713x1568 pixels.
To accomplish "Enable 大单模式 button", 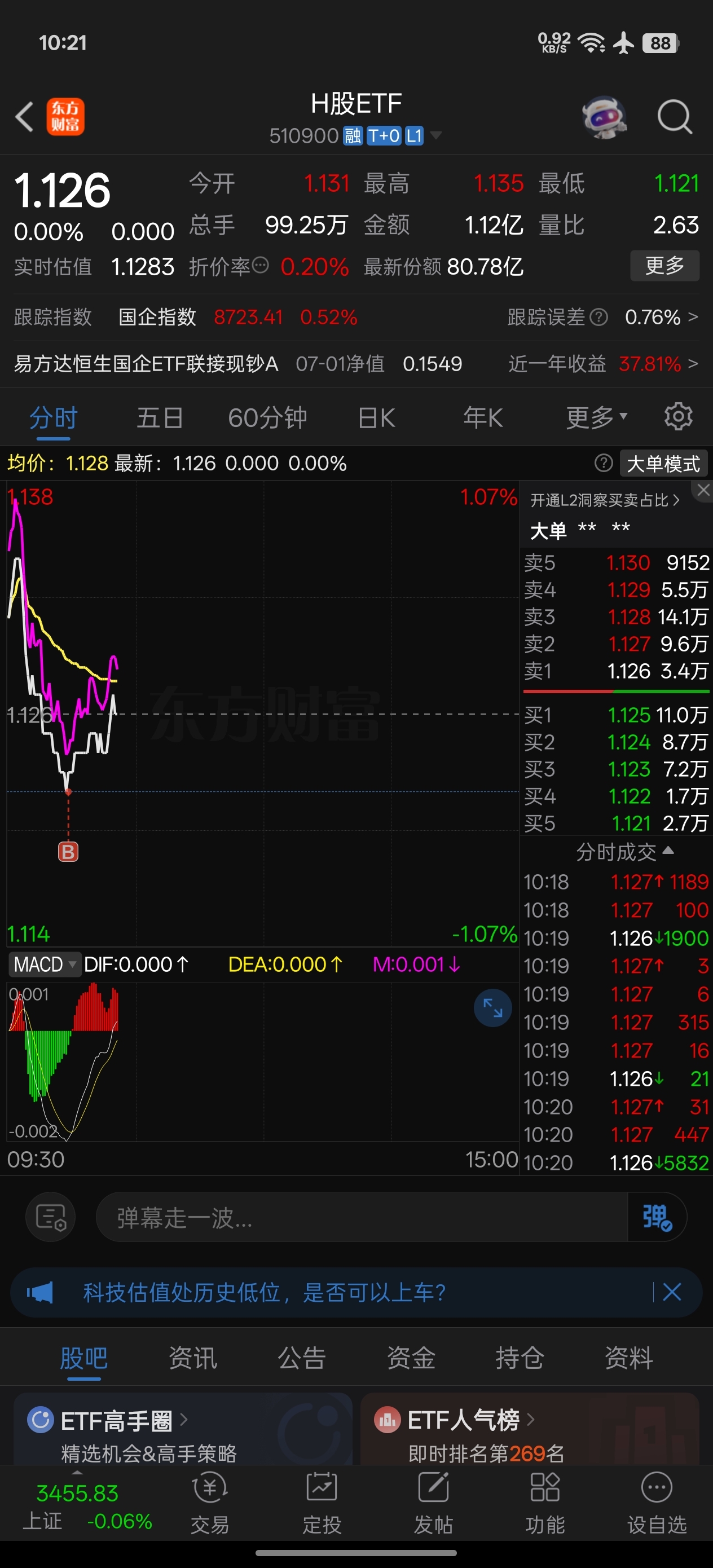I will click(x=664, y=463).
